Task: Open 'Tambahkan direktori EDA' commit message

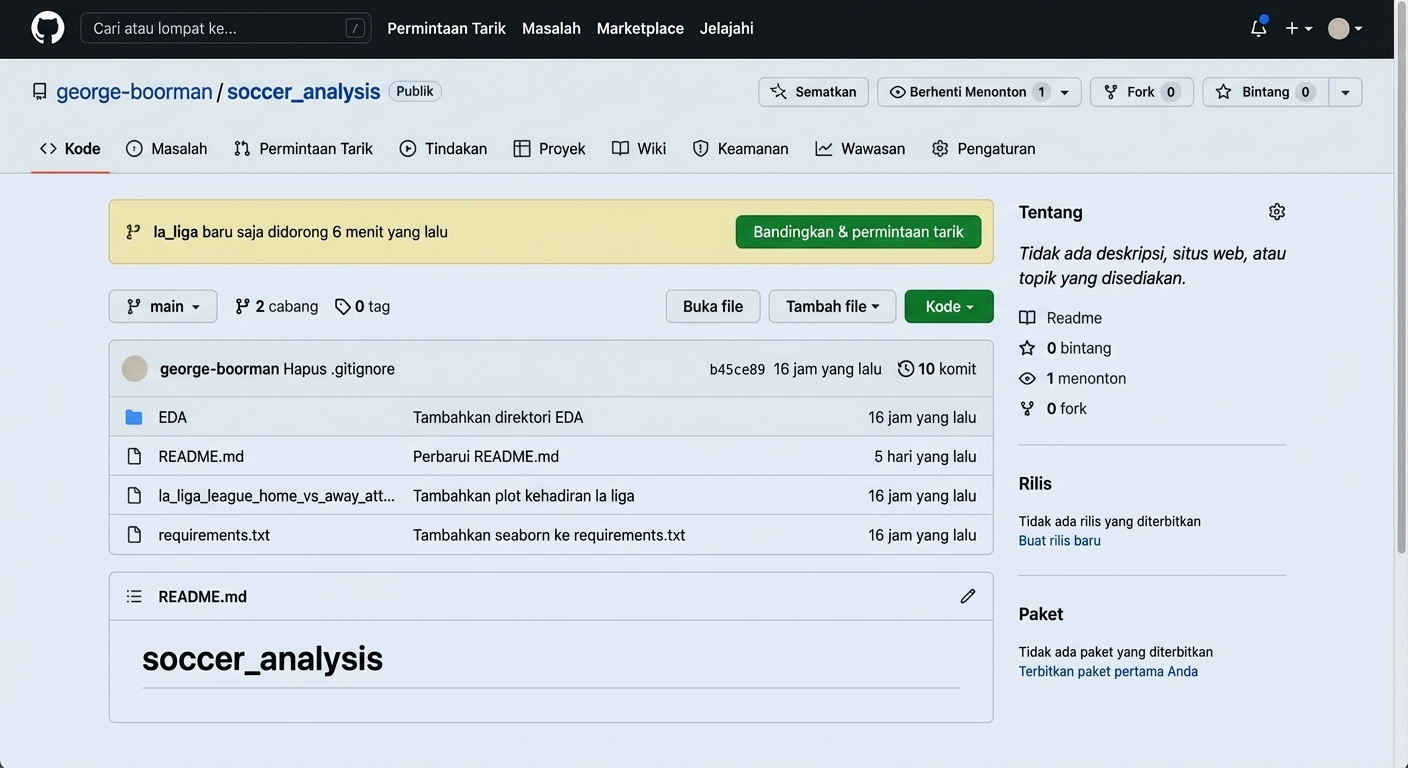Action: coord(498,418)
